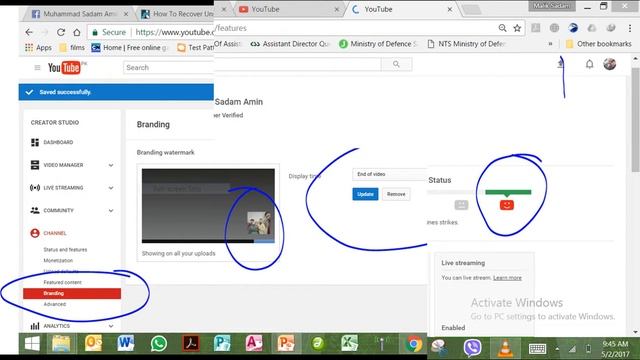Open NTS Ministry of Defence bookmark
This screenshot has width=640, height=360.
(x=467, y=44)
